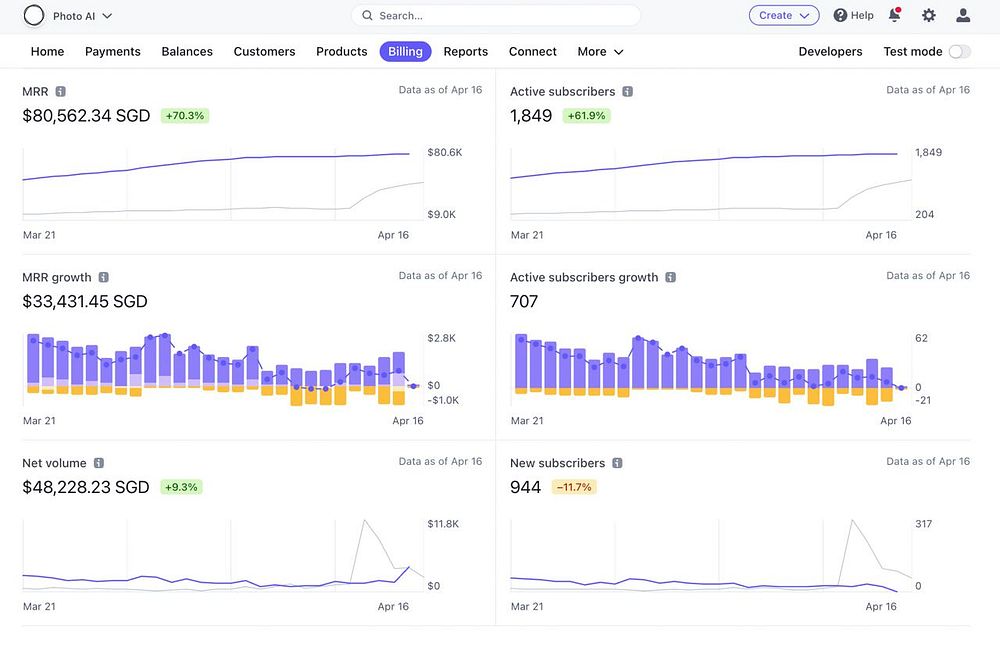Click the +70.3% MRR change badge

(185, 115)
